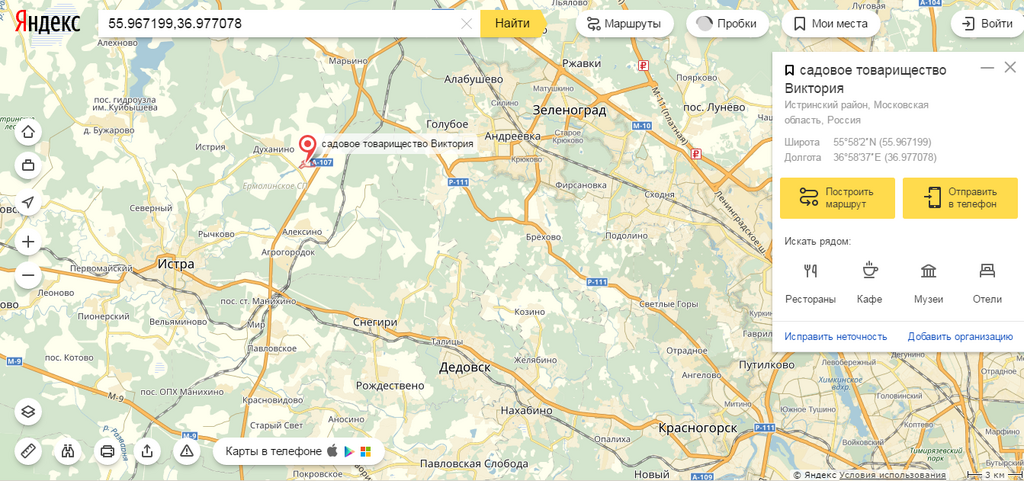This screenshot has width=1024, height=481.
Task: Click the Найти search button
Action: pyautogui.click(x=511, y=24)
